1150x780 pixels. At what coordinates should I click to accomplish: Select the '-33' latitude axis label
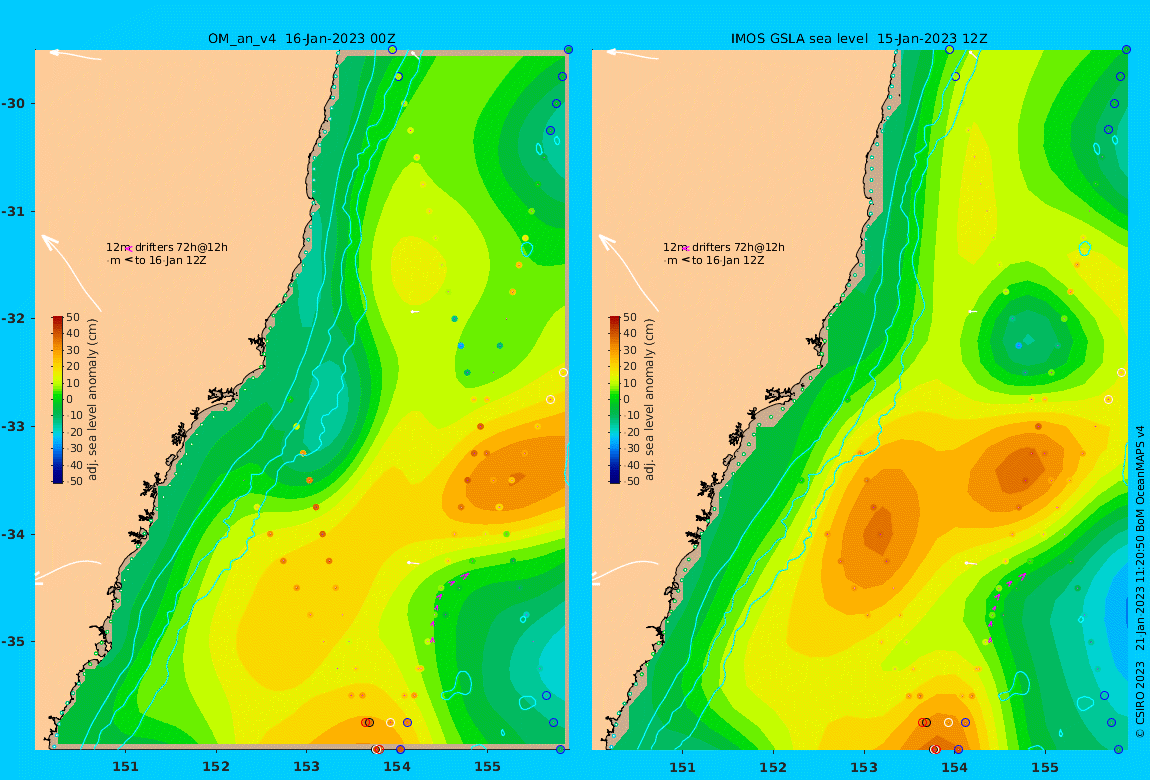tap(13, 426)
